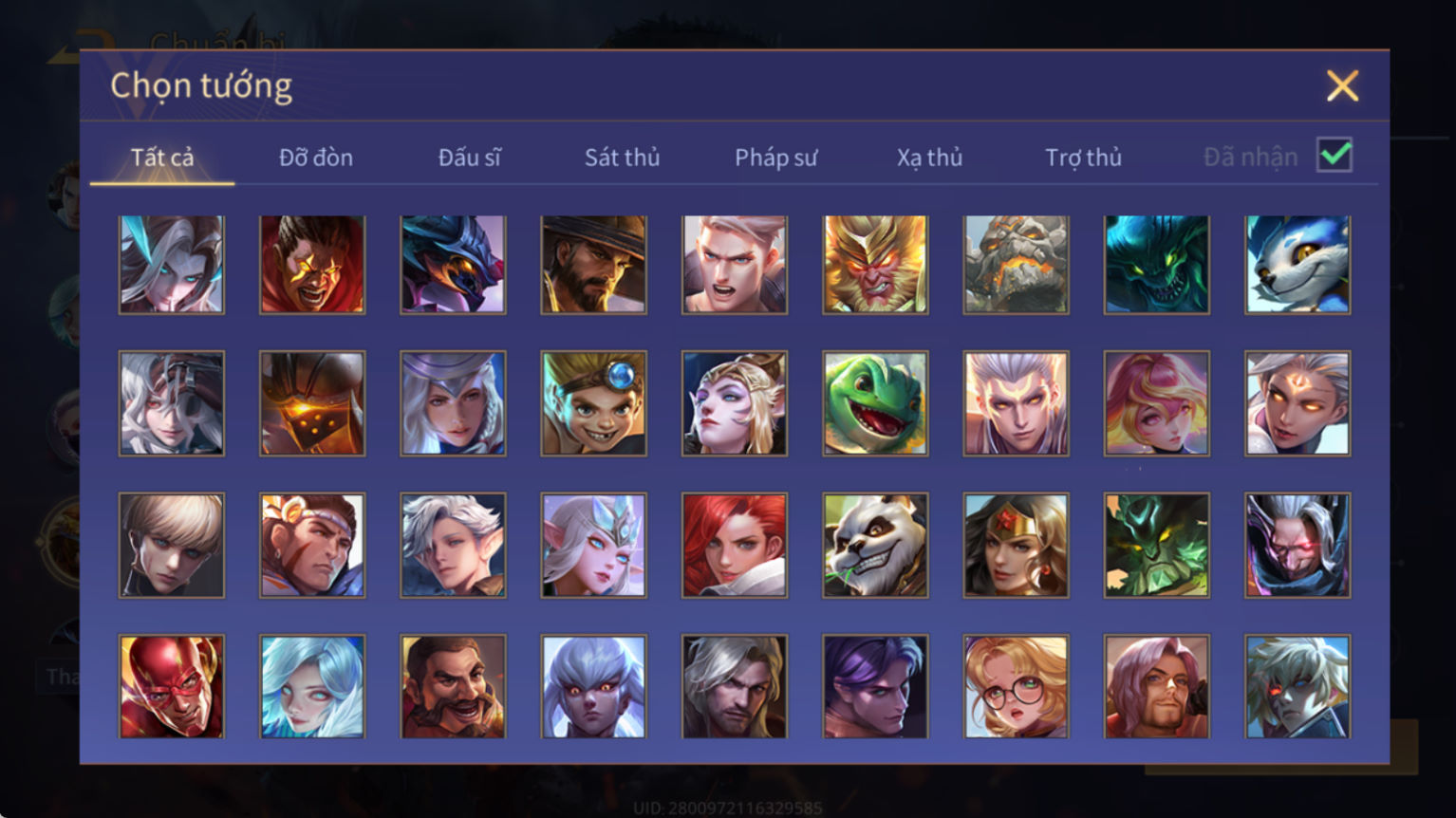Toggle the Đã nhận checkbox
Viewport: 1456px width, 818px height.
pos(1335,155)
